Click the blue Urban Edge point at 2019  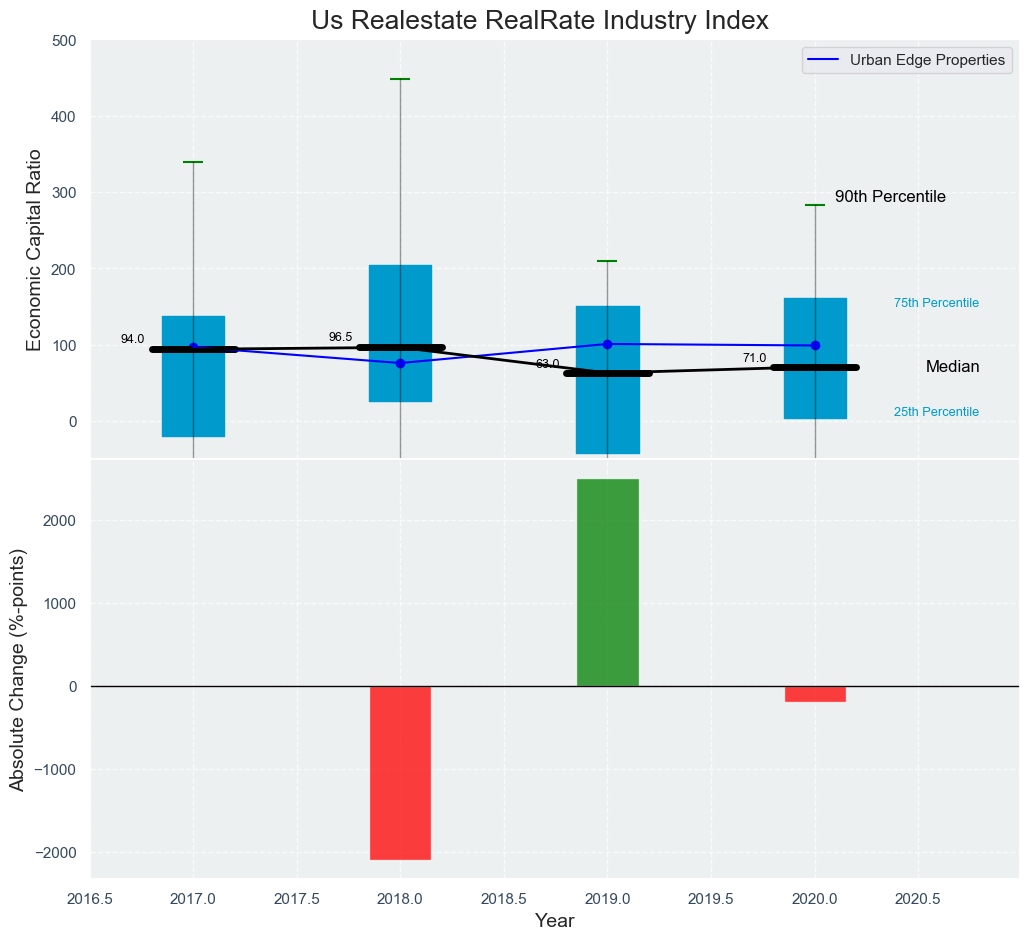[607, 344]
